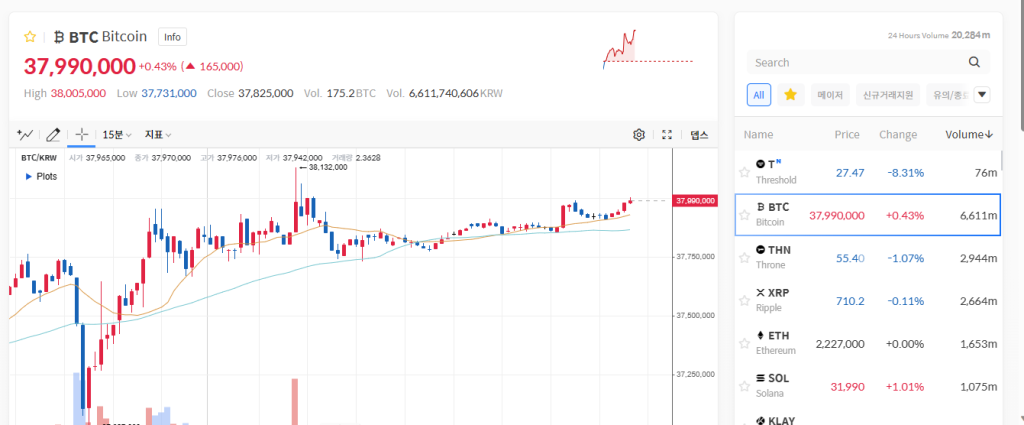The height and width of the screenshot is (425, 1024).
Task: Select the 신규거래지원 filter tab
Action: click(888, 95)
